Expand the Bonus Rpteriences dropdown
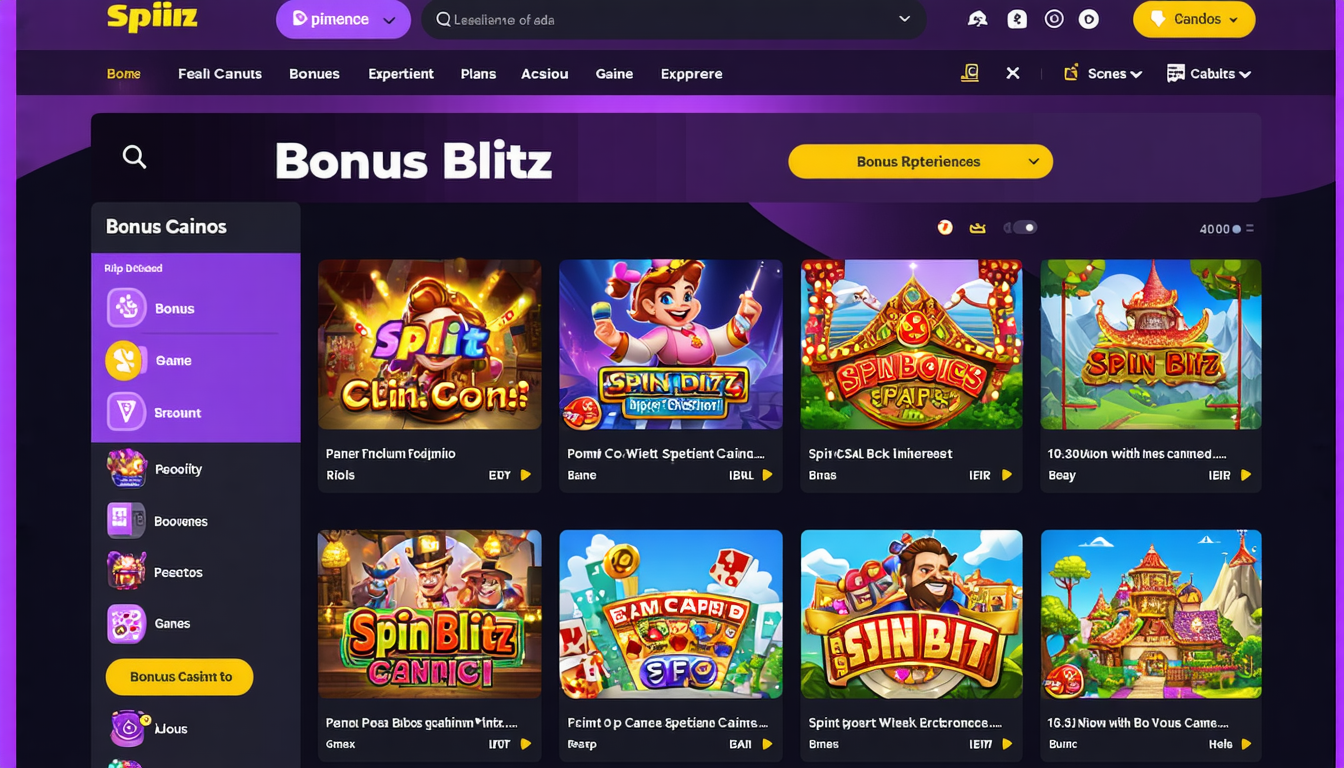The height and width of the screenshot is (768, 1344). pos(920,162)
